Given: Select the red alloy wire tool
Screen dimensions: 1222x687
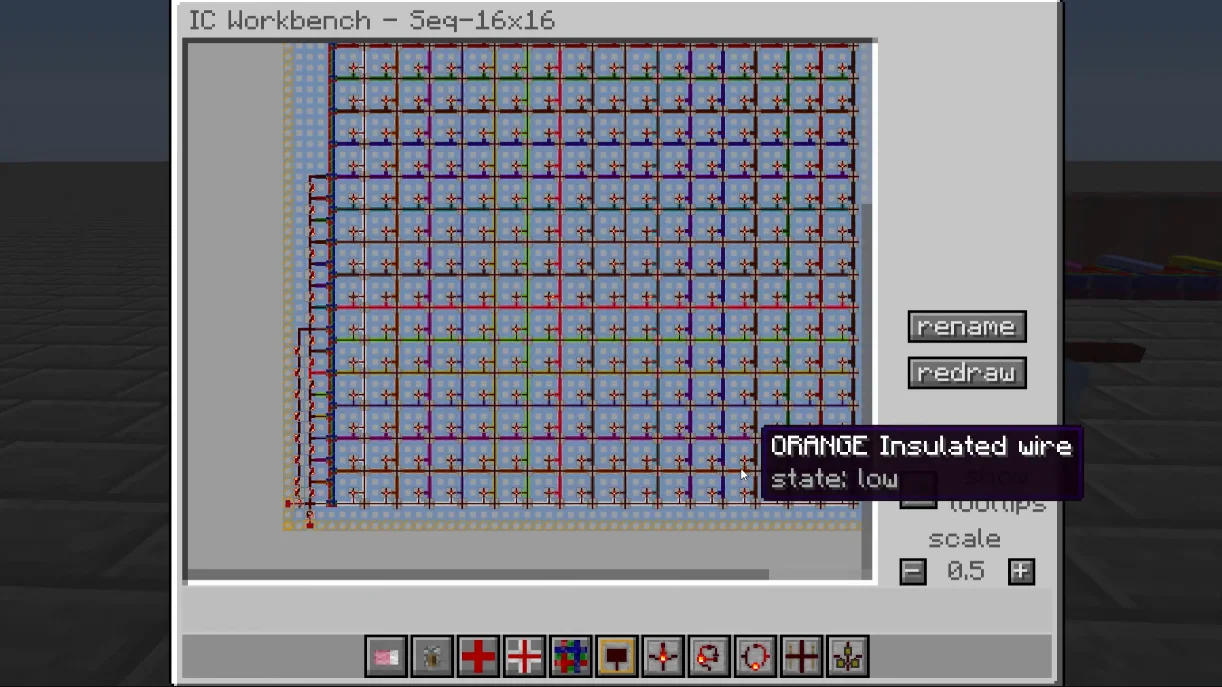Looking at the screenshot, I should pos(478,657).
